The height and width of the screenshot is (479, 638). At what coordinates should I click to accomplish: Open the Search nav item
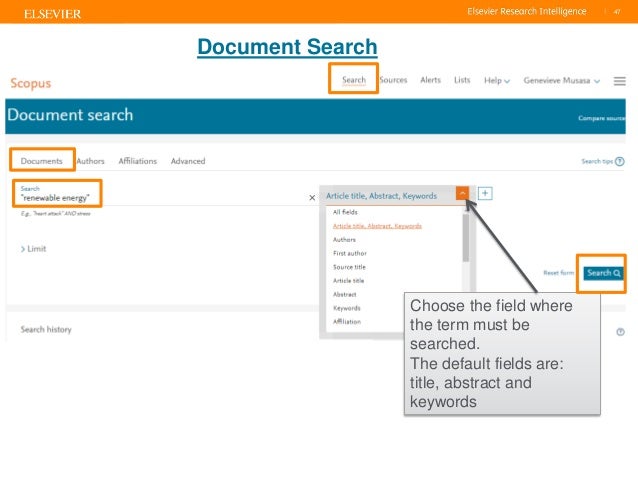click(354, 80)
